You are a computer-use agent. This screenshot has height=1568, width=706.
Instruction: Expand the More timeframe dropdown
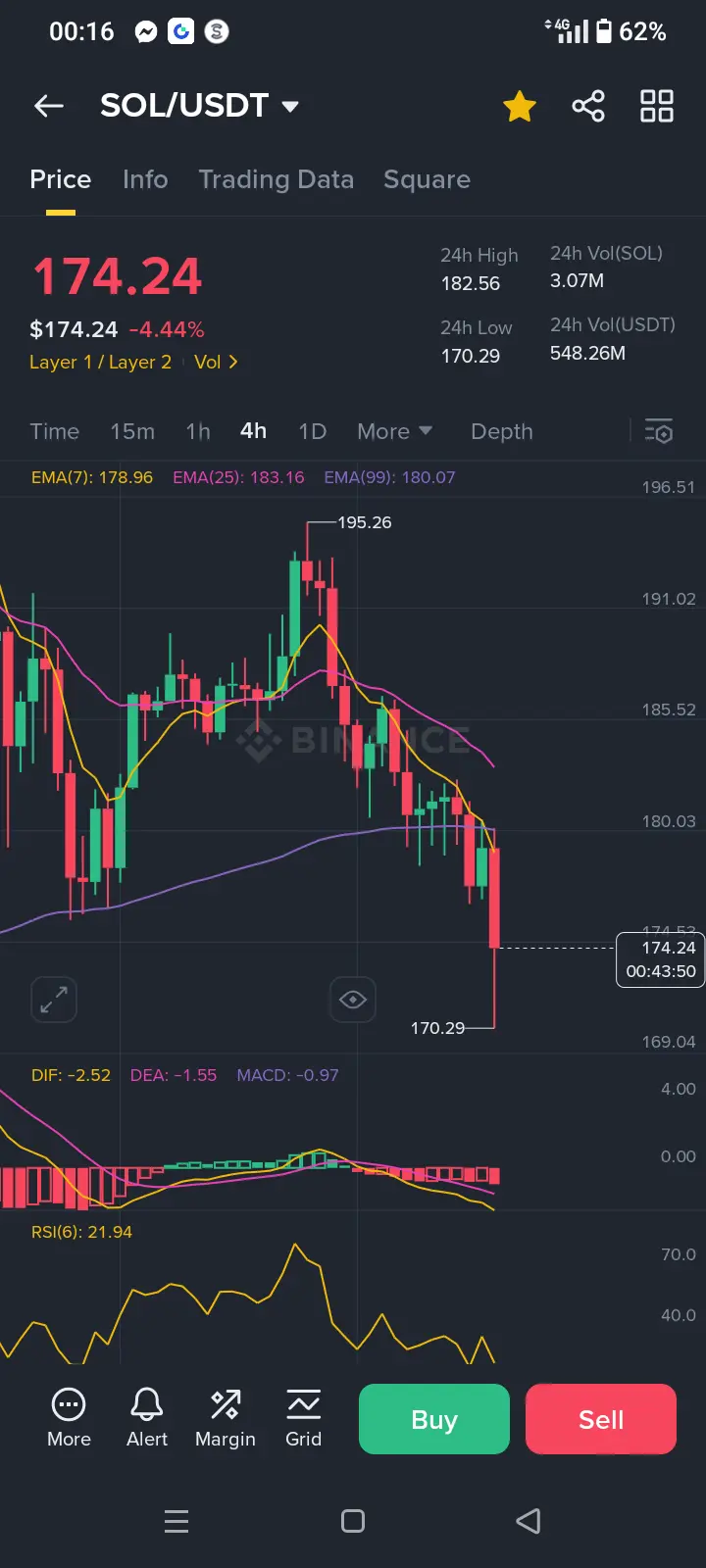click(x=394, y=431)
